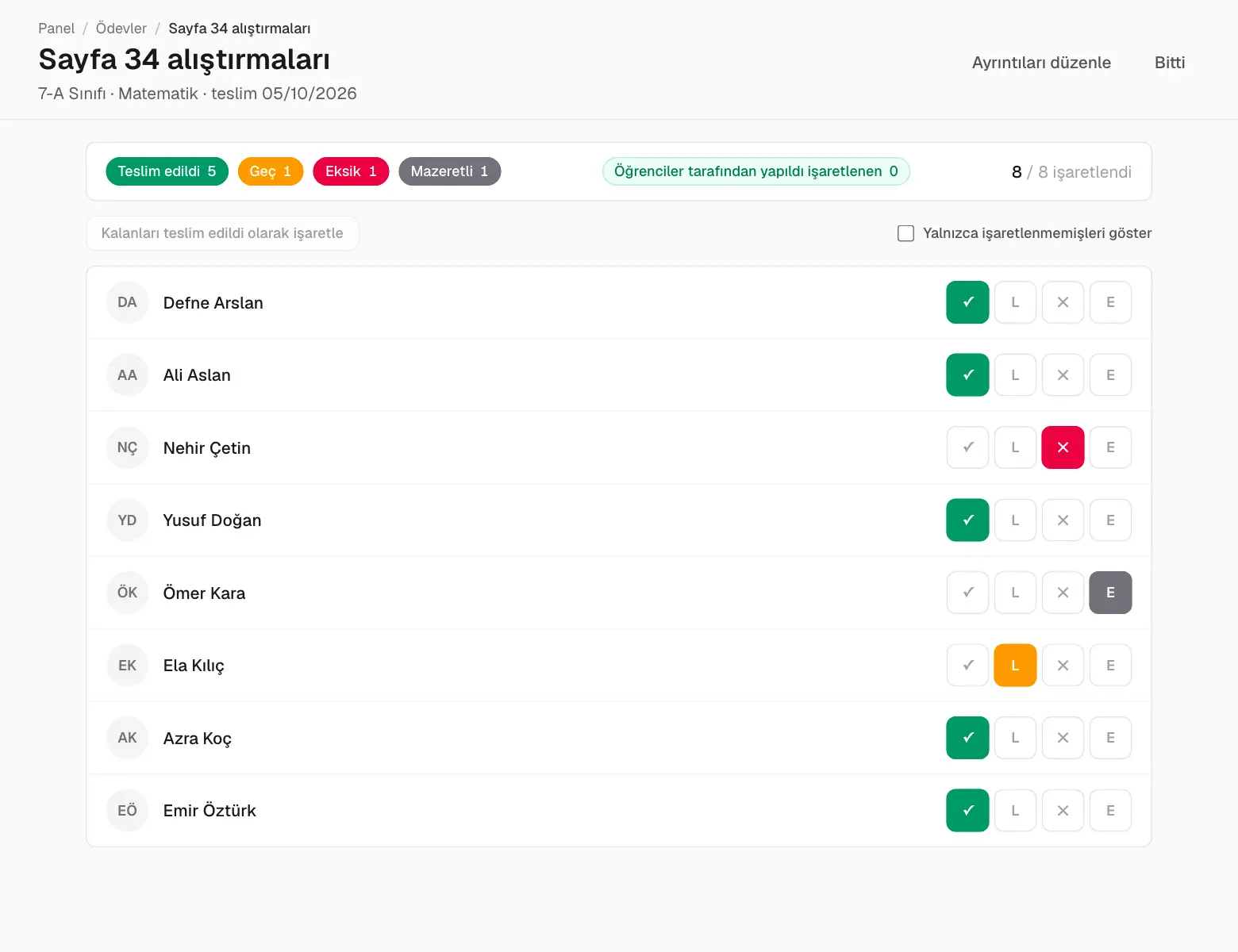Unset Ömer Kara's gray excused E button

point(1110,593)
